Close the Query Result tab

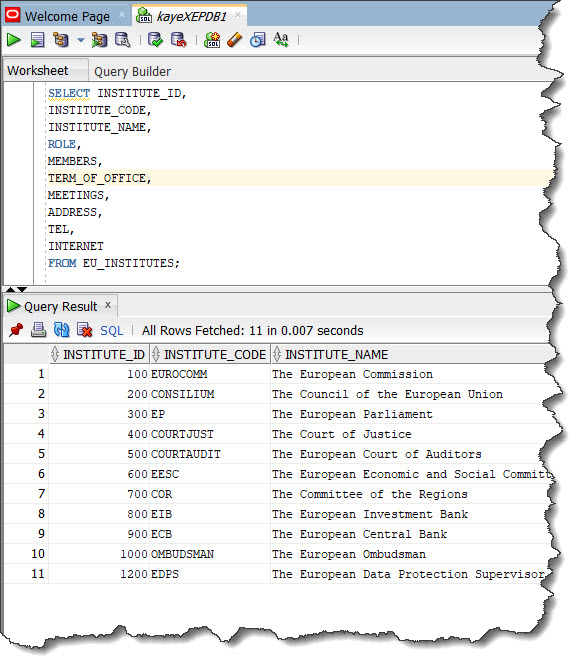(108, 305)
